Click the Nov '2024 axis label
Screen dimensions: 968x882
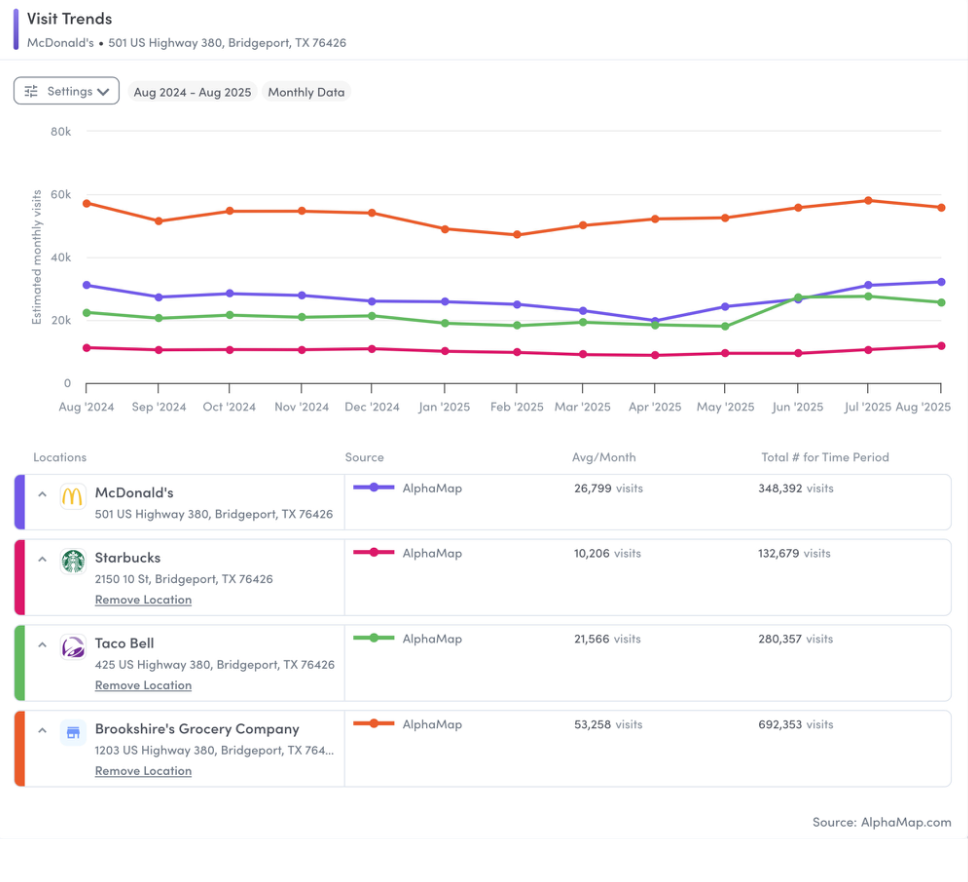point(301,407)
